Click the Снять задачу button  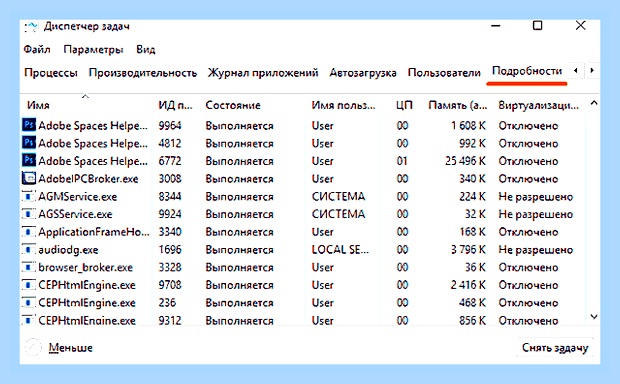click(x=555, y=348)
